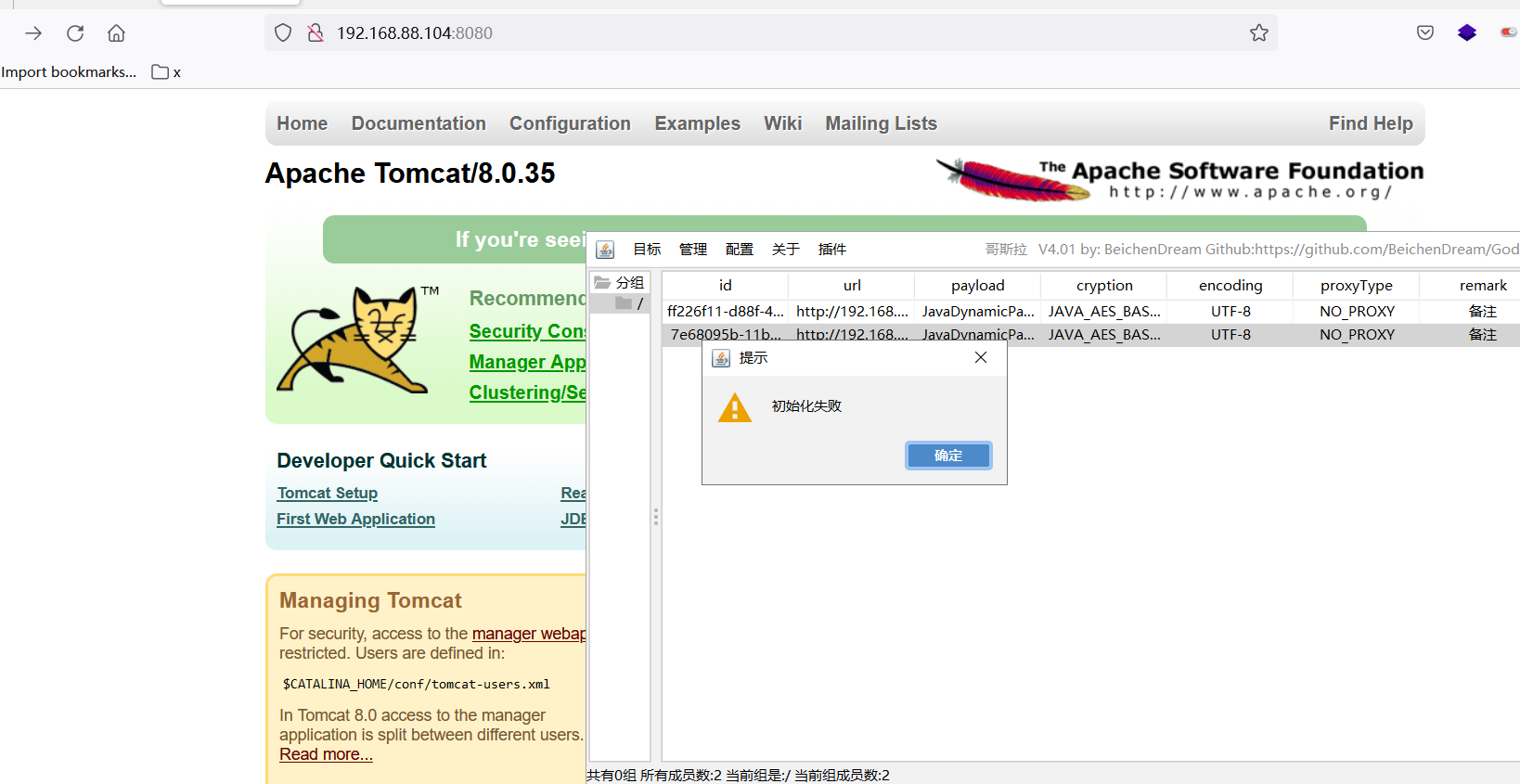Click the browser home icon
This screenshot has height=784, width=1520.
coord(116,33)
